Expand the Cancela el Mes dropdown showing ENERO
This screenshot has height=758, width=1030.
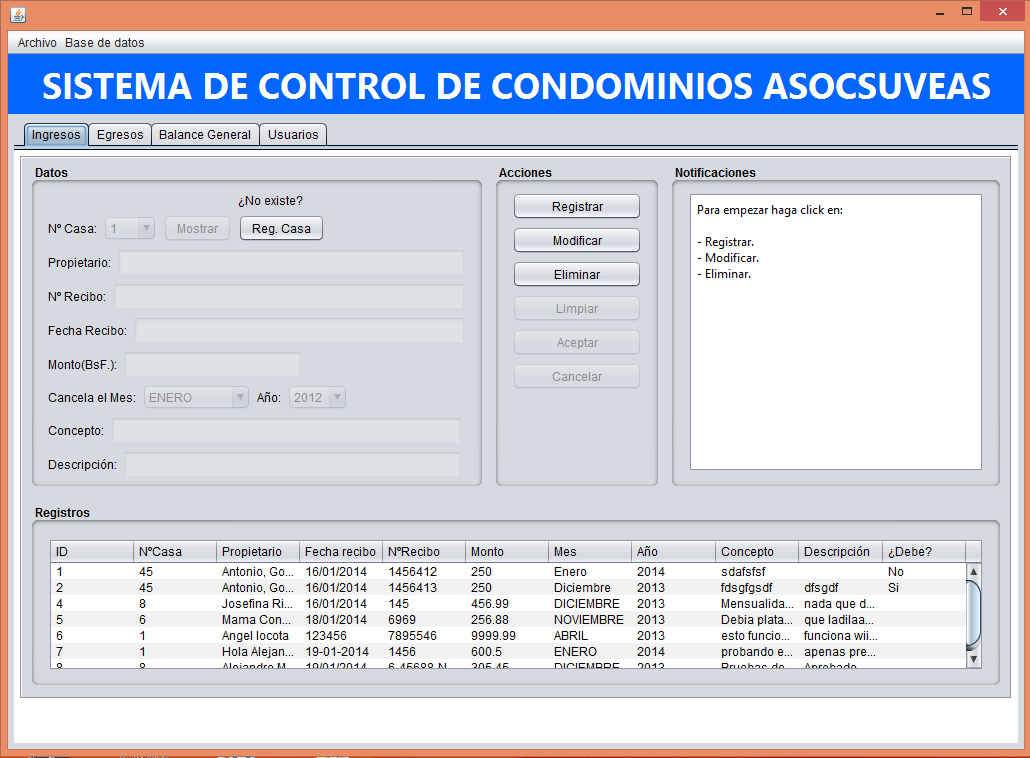coord(196,397)
